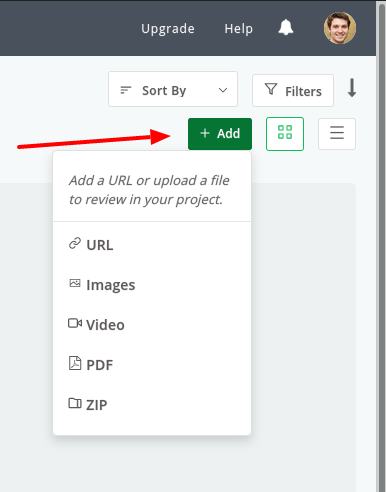Image resolution: width=386 pixels, height=492 pixels.
Task: Choose Images from the Add menu
Action: click(x=152, y=285)
